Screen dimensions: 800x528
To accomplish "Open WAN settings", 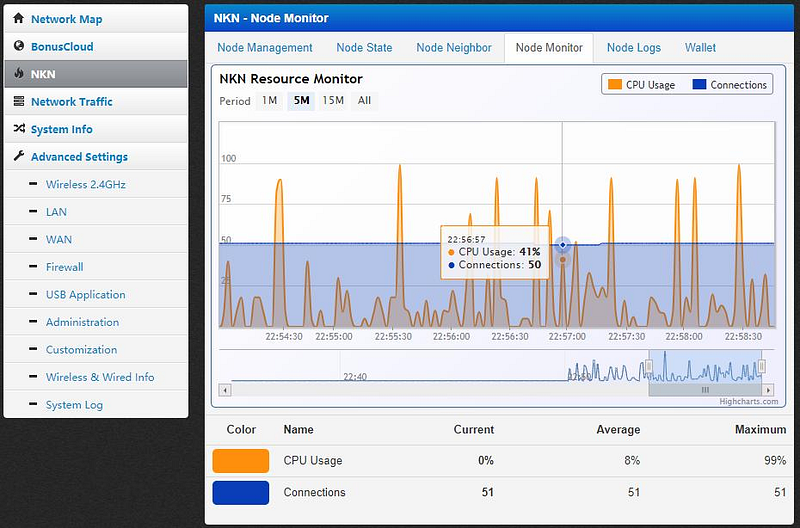I will 59,239.
